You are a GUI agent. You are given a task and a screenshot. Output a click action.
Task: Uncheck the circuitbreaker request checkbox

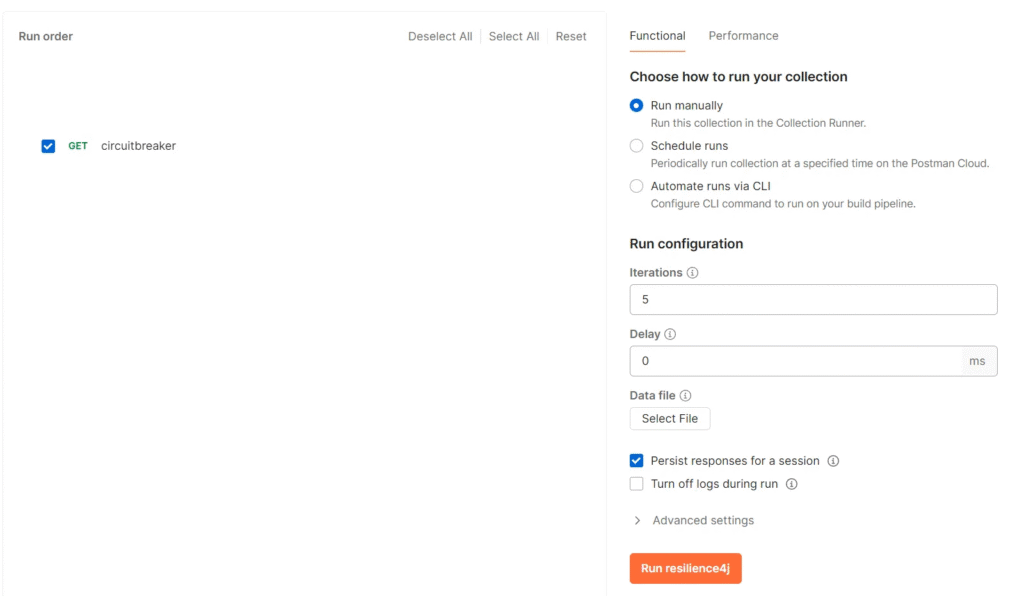coord(48,146)
